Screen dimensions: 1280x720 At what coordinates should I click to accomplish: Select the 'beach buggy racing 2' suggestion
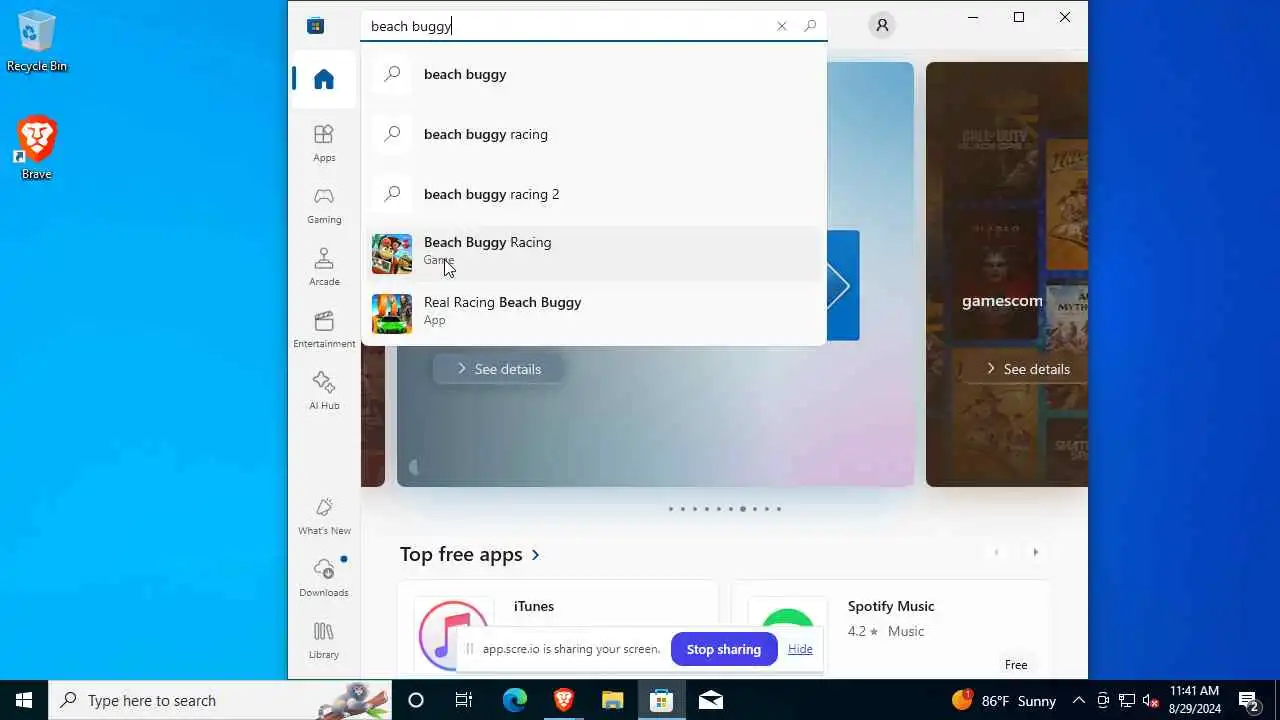point(594,194)
